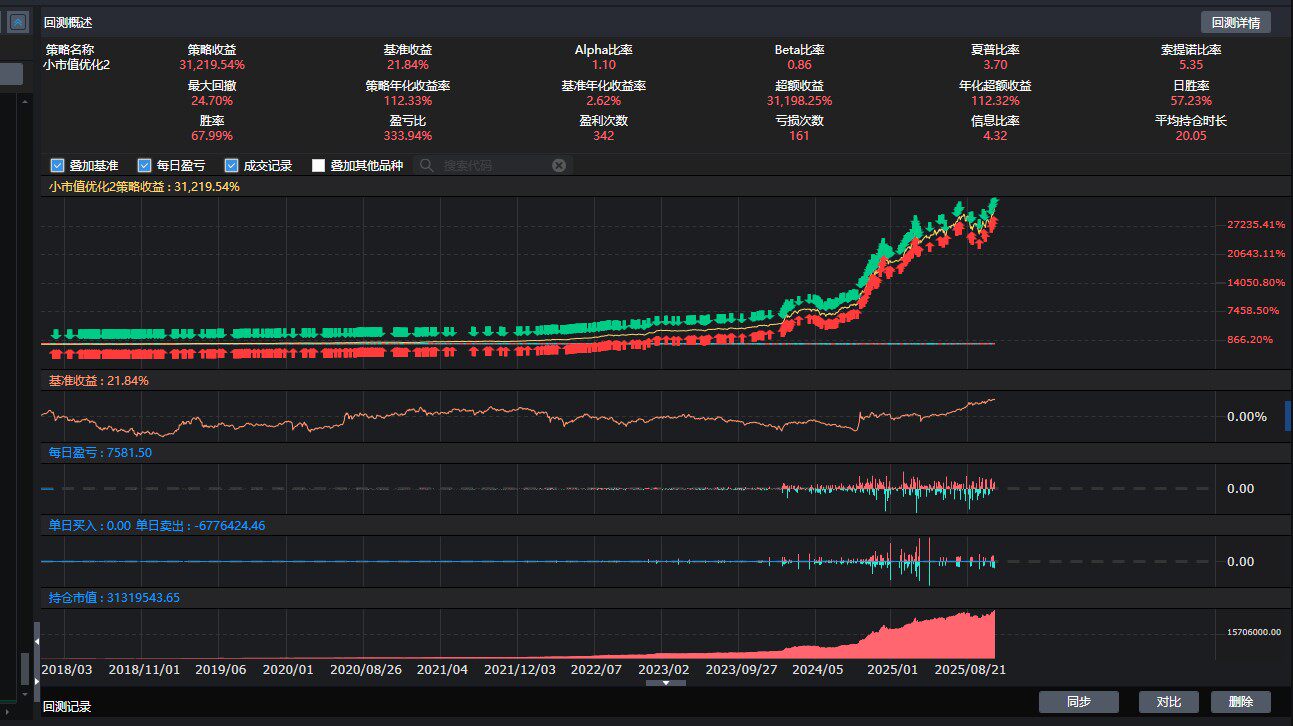Viewport: 1293px width, 726px height.
Task: Click the 盈亏比 value 333.94%
Action: [x=408, y=136]
